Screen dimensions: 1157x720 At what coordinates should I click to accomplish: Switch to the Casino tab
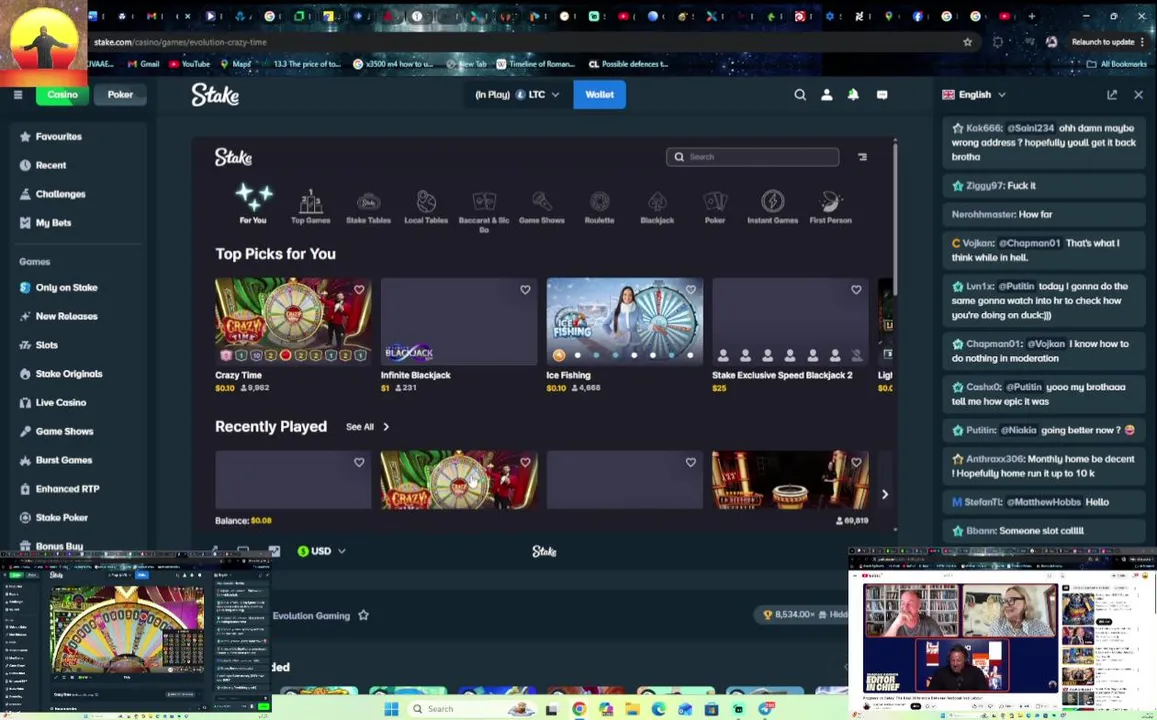(x=62, y=94)
